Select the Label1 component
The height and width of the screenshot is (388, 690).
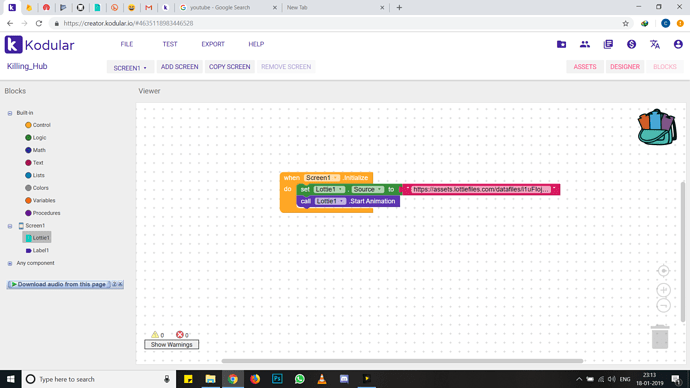click(37, 250)
